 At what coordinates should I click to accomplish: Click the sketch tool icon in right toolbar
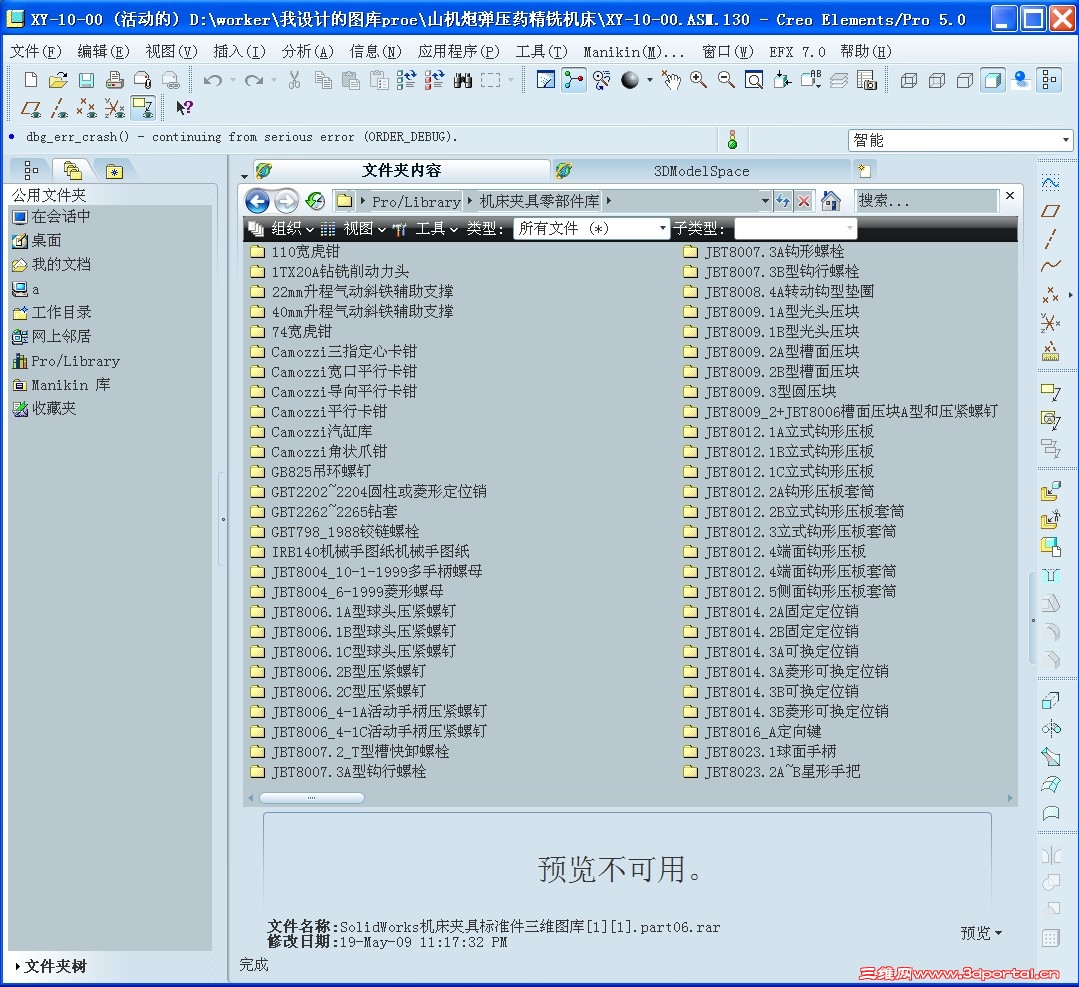1050,182
